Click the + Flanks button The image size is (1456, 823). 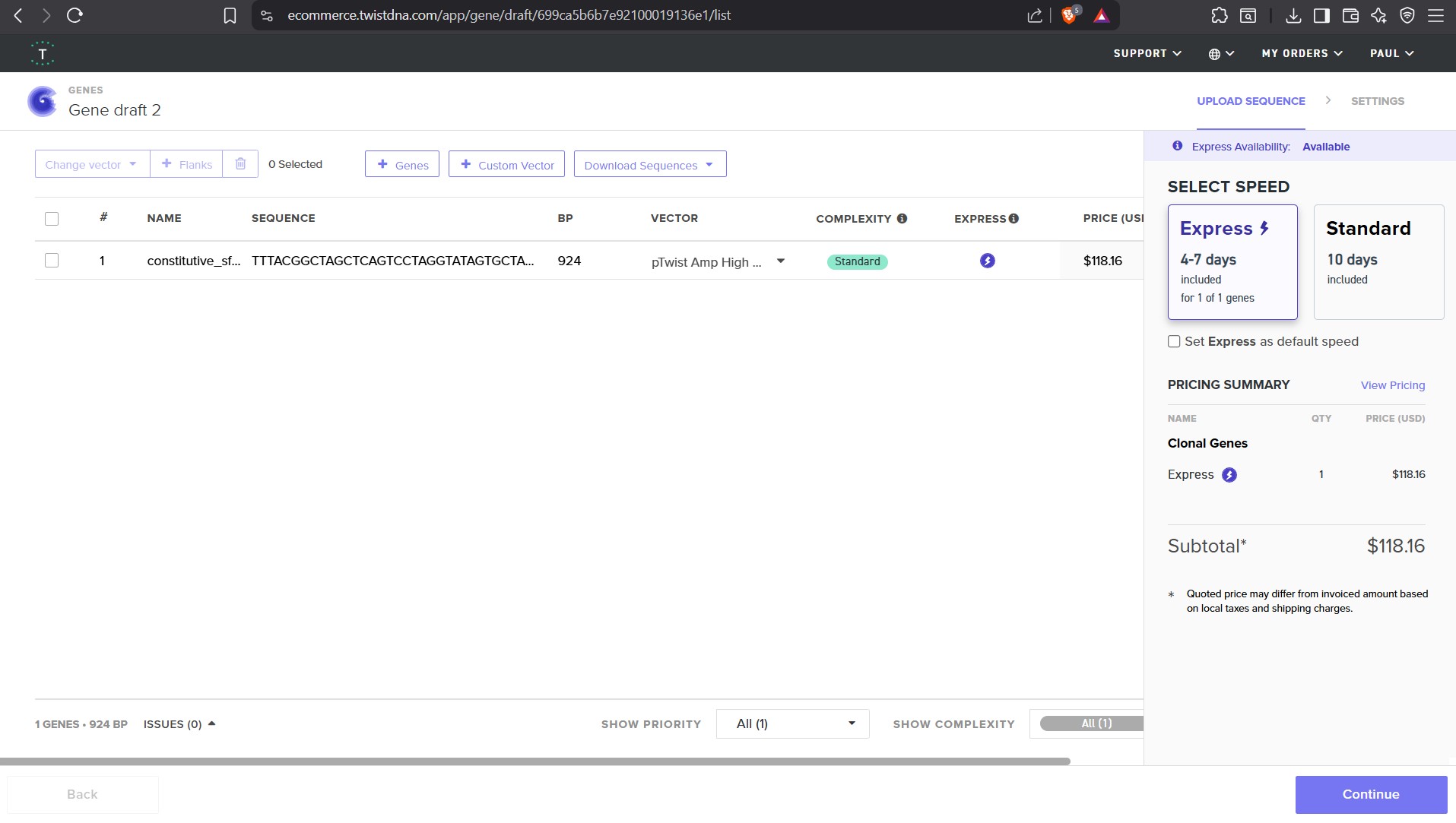[186, 164]
